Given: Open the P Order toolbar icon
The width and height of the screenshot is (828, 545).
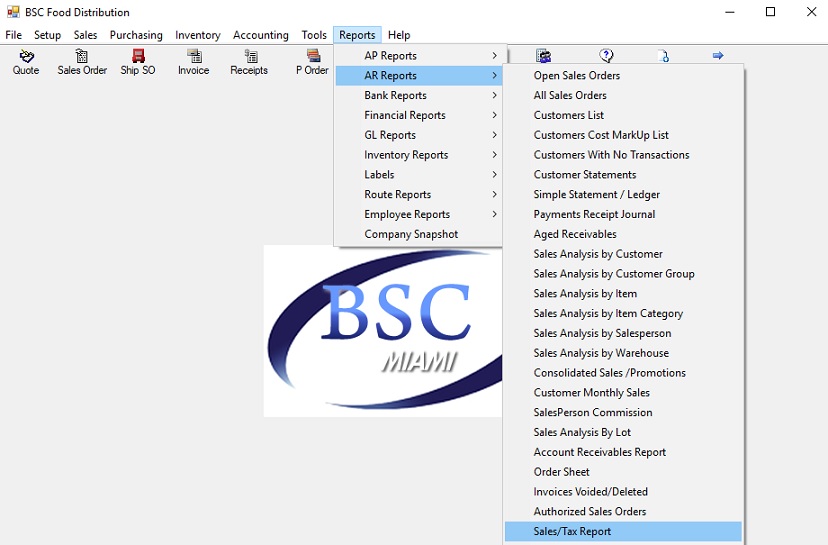Looking at the screenshot, I should (314, 55).
